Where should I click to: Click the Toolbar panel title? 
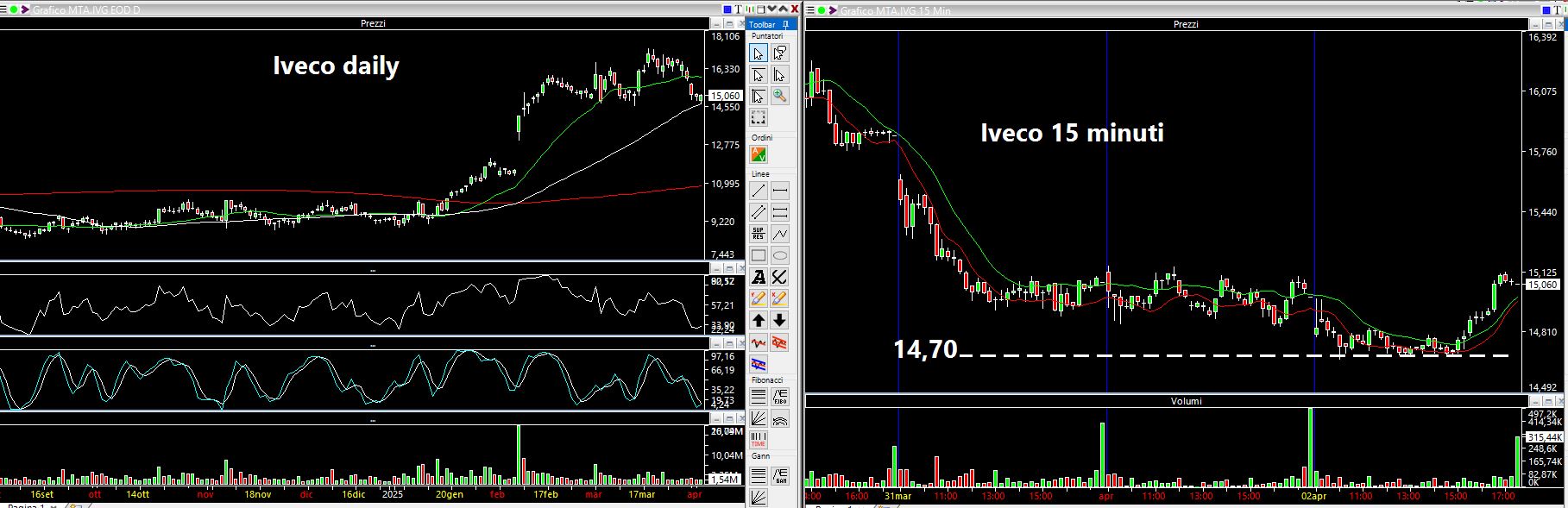tap(762, 25)
